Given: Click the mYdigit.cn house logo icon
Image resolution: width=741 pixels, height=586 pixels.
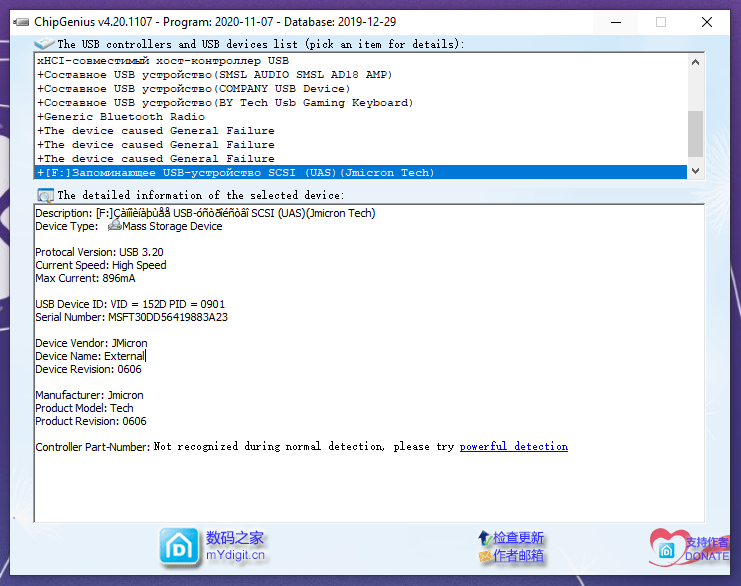Looking at the screenshot, I should pyautogui.click(x=179, y=547).
